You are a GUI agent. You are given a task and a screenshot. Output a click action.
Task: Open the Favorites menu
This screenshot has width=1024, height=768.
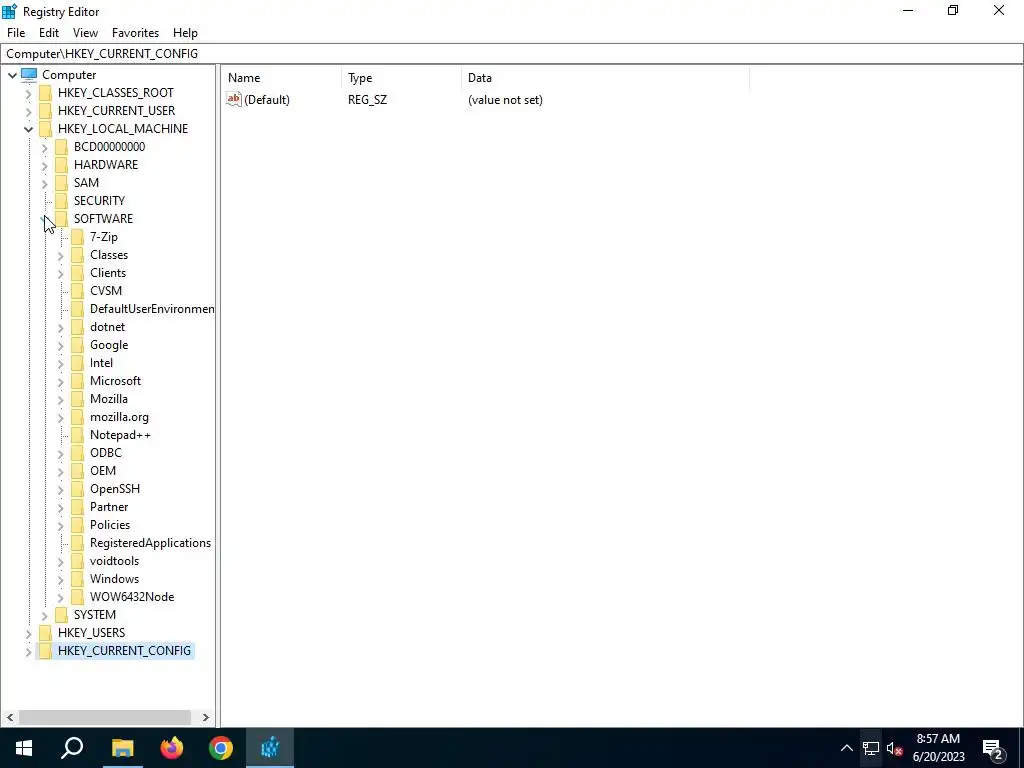tap(135, 33)
